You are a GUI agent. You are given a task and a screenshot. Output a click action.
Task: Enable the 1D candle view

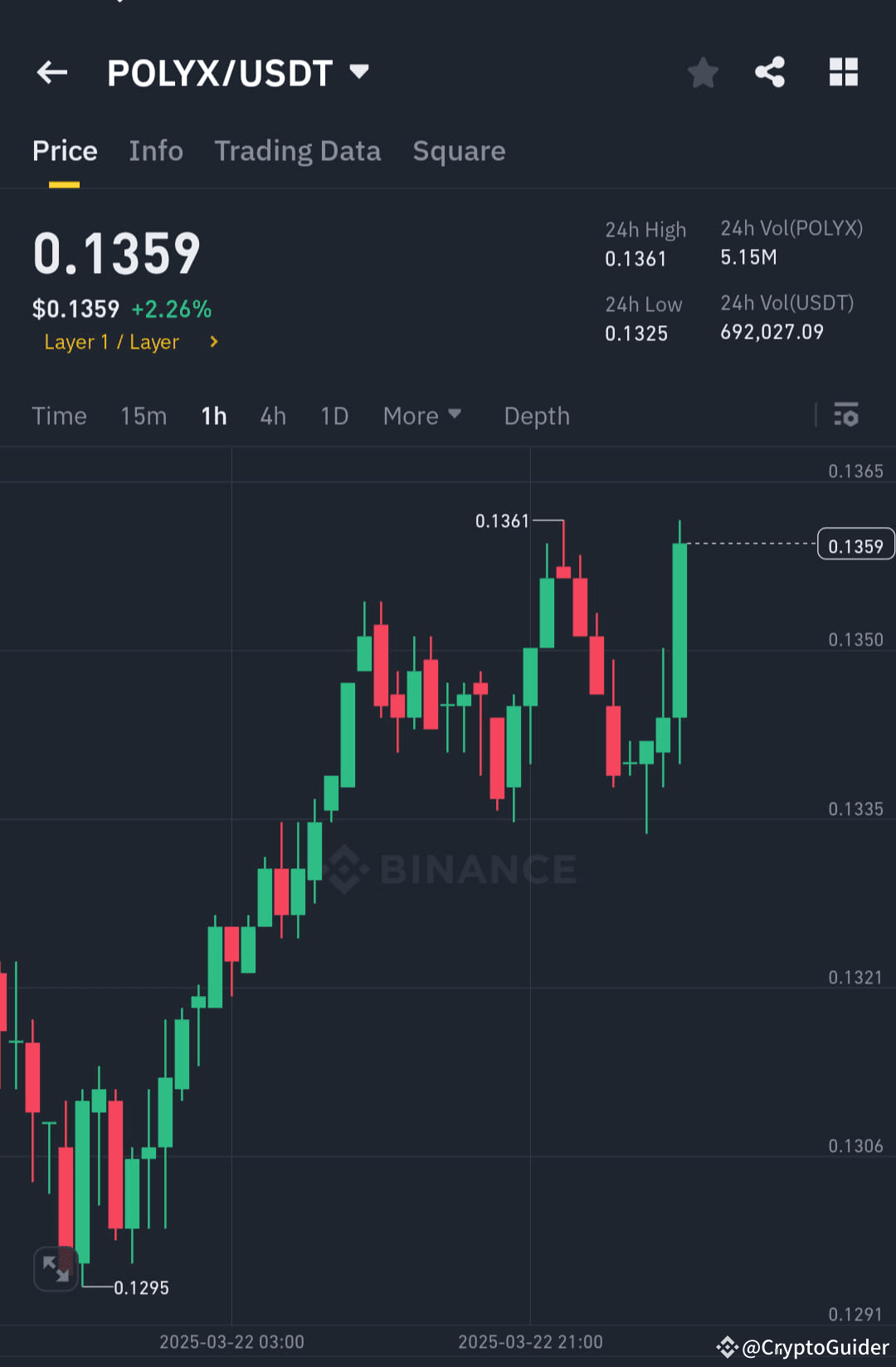[334, 416]
